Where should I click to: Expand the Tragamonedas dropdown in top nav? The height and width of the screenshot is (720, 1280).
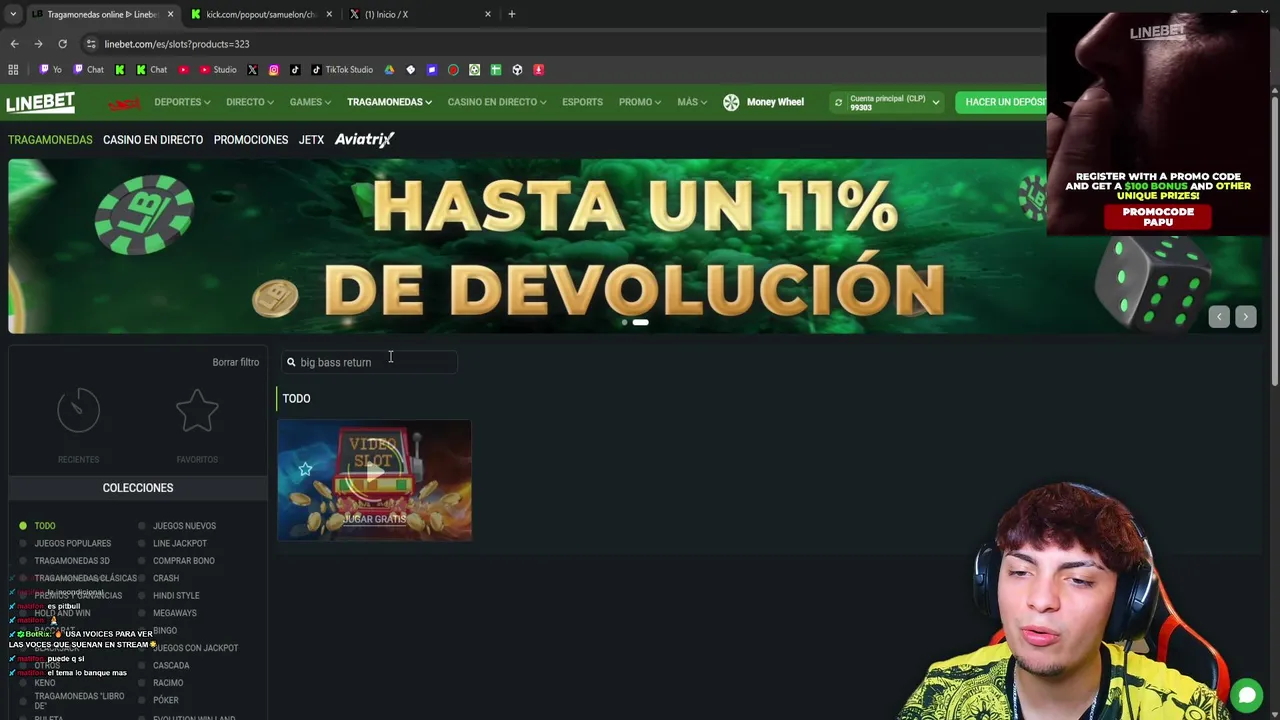[x=389, y=102]
